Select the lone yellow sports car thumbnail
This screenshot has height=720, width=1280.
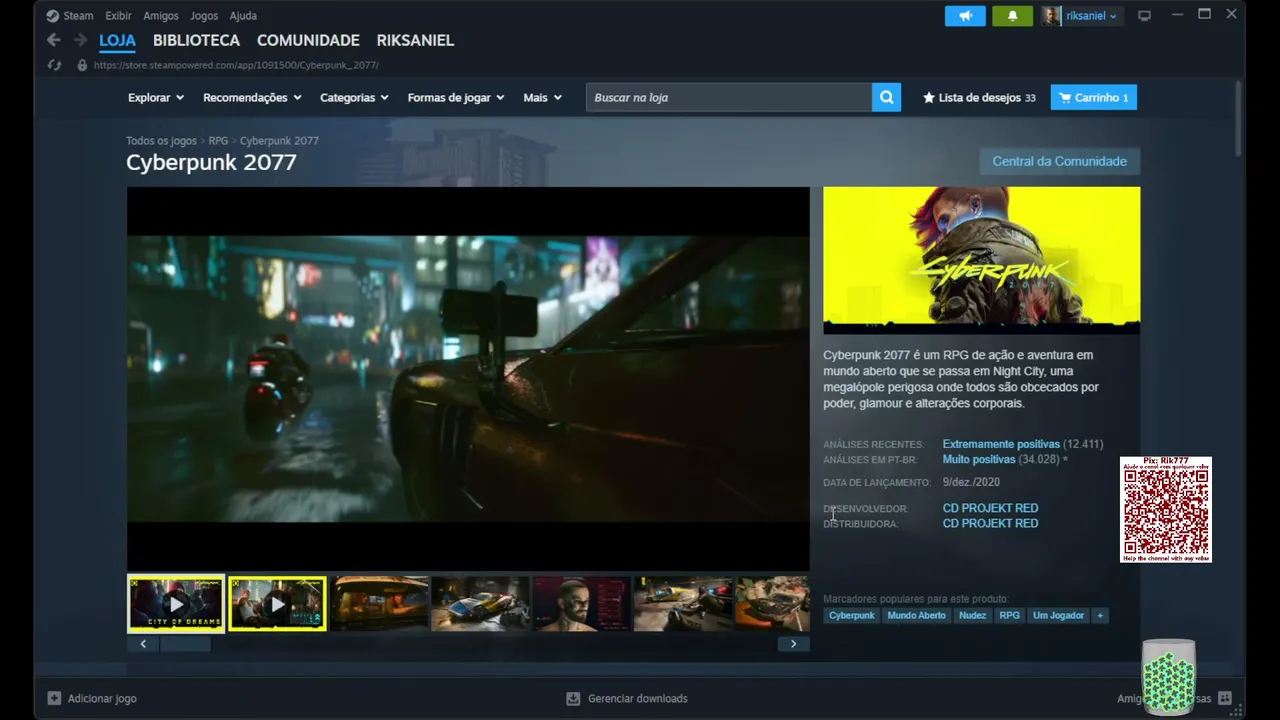click(480, 604)
